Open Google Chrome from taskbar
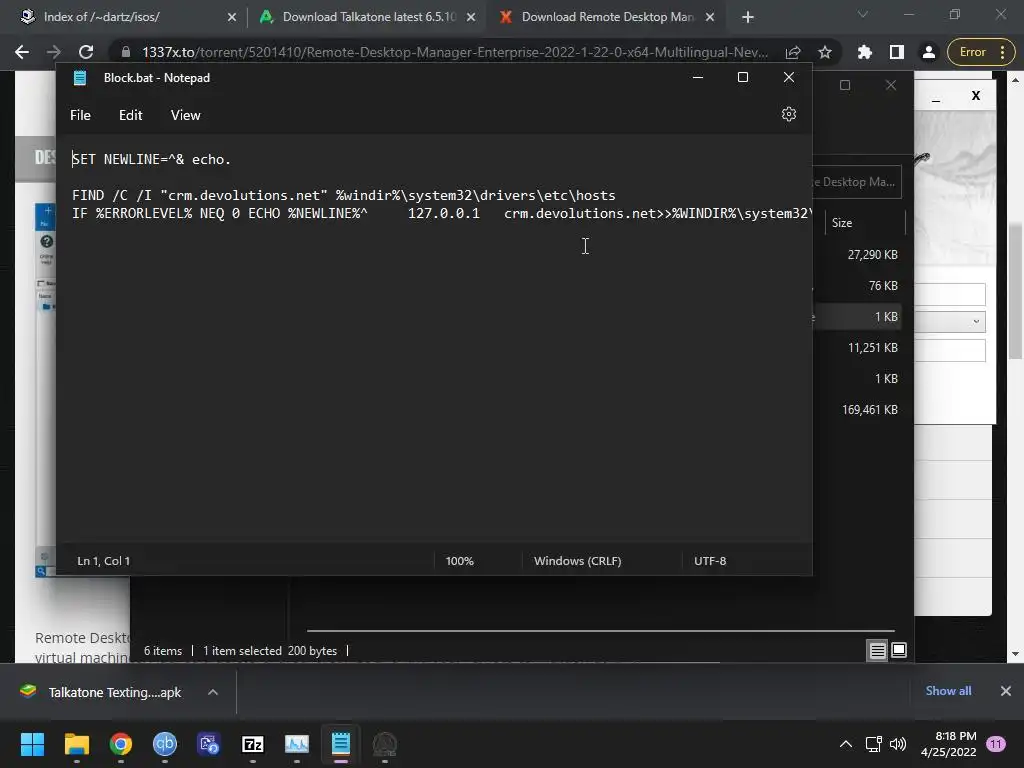Screen dimensions: 1024x768 click(x=121, y=744)
